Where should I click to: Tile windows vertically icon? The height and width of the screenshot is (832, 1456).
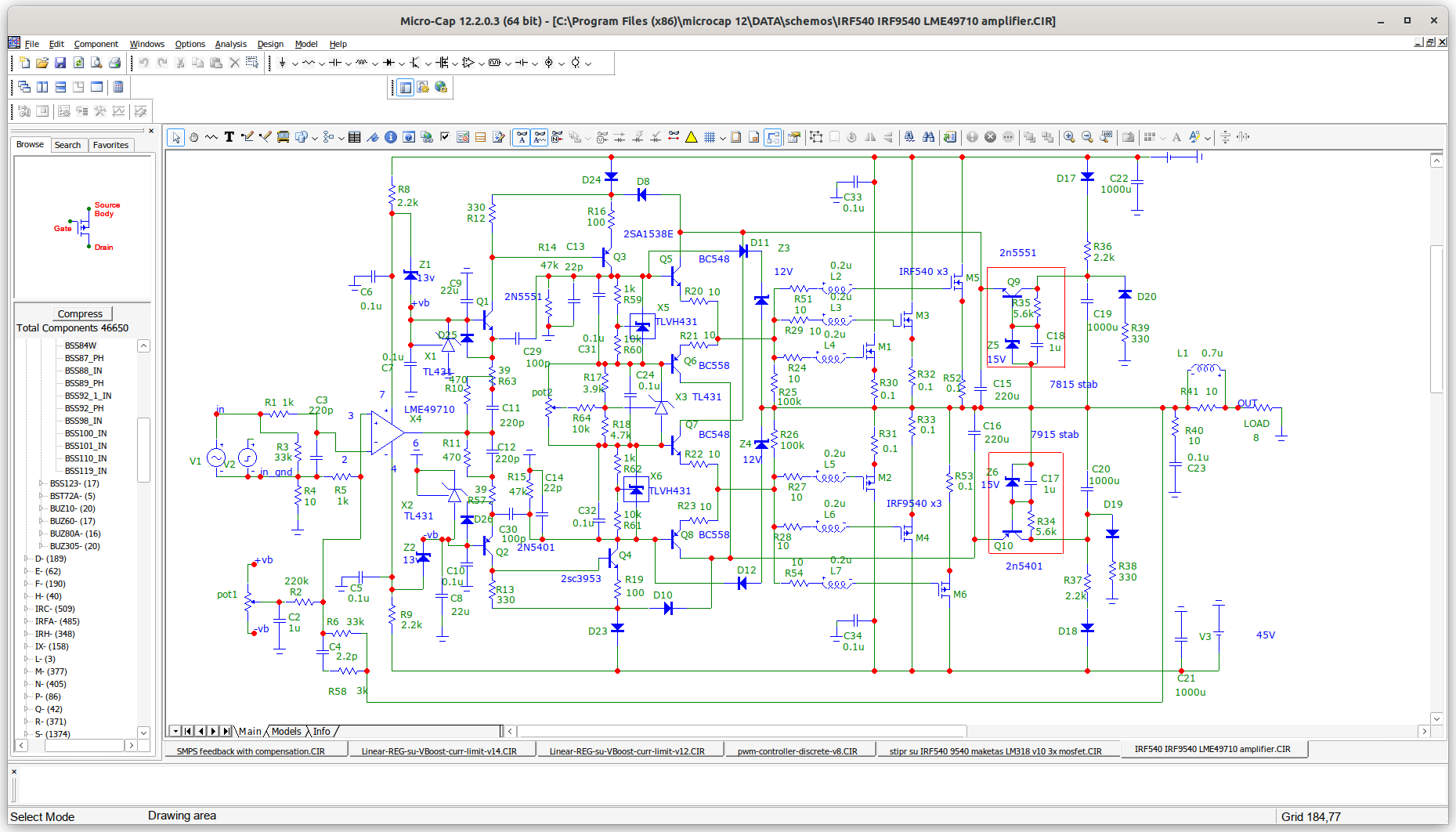coord(42,87)
